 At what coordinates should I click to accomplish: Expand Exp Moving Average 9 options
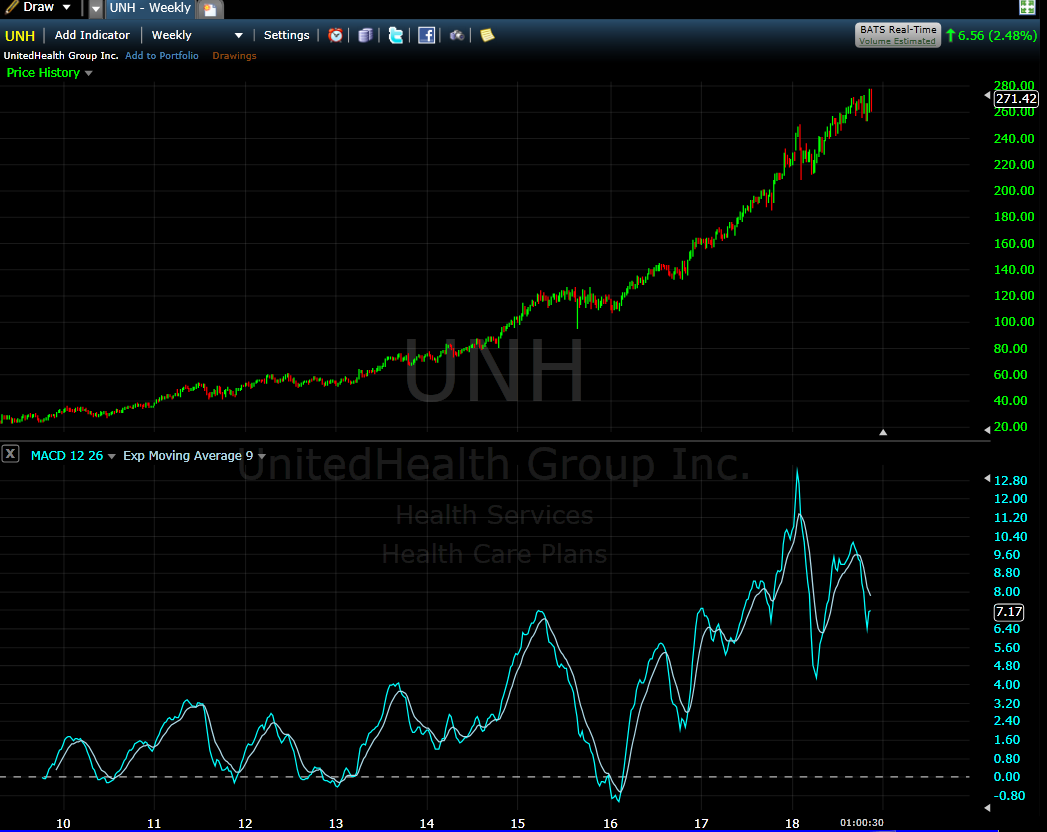point(194,456)
